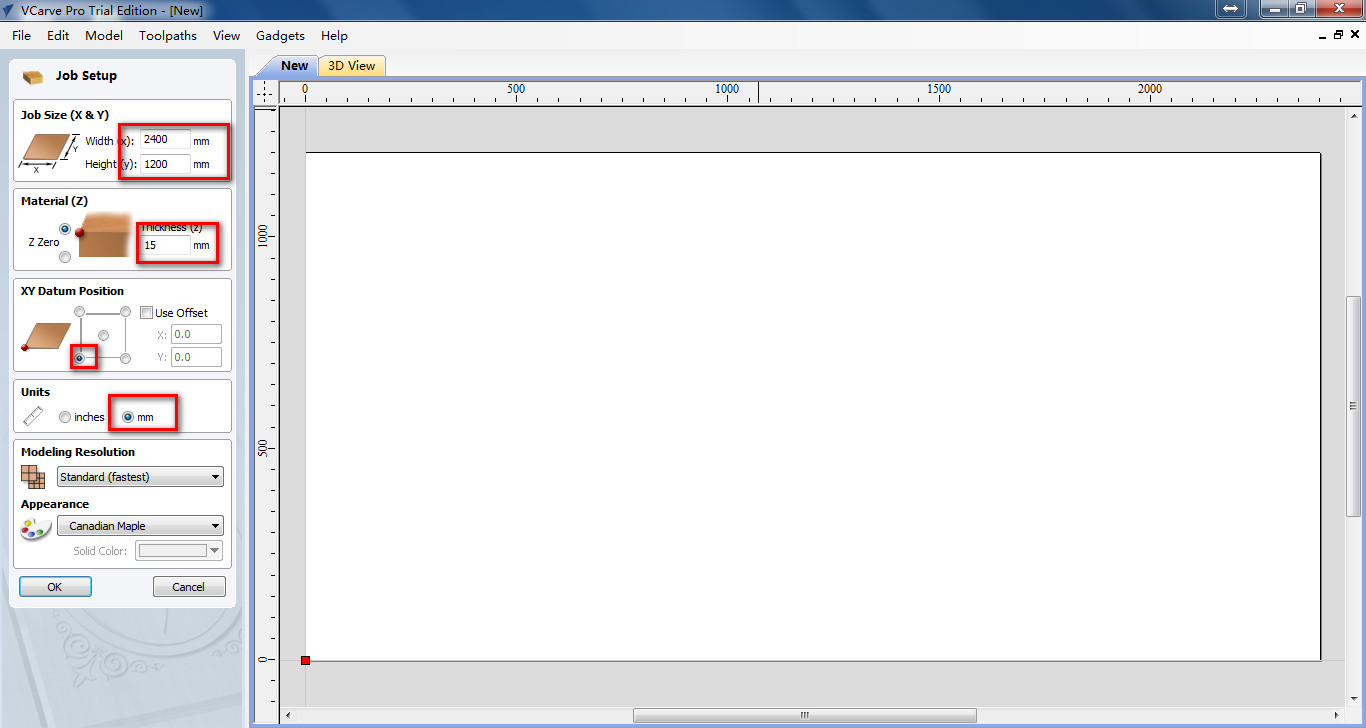The width and height of the screenshot is (1366, 728).
Task: Enable the Use Offset checkbox
Action: click(146, 313)
